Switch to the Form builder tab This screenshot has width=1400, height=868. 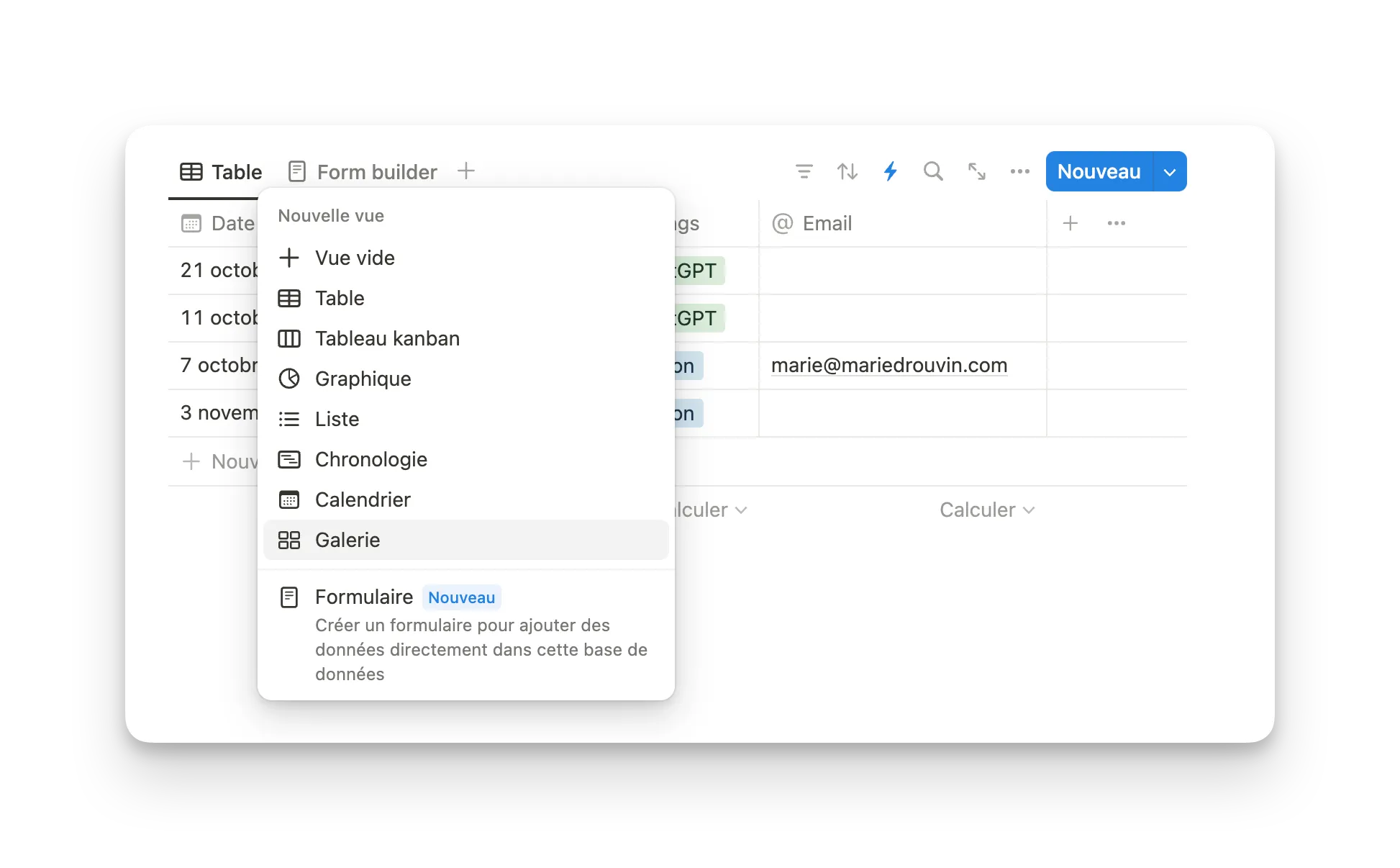(363, 172)
